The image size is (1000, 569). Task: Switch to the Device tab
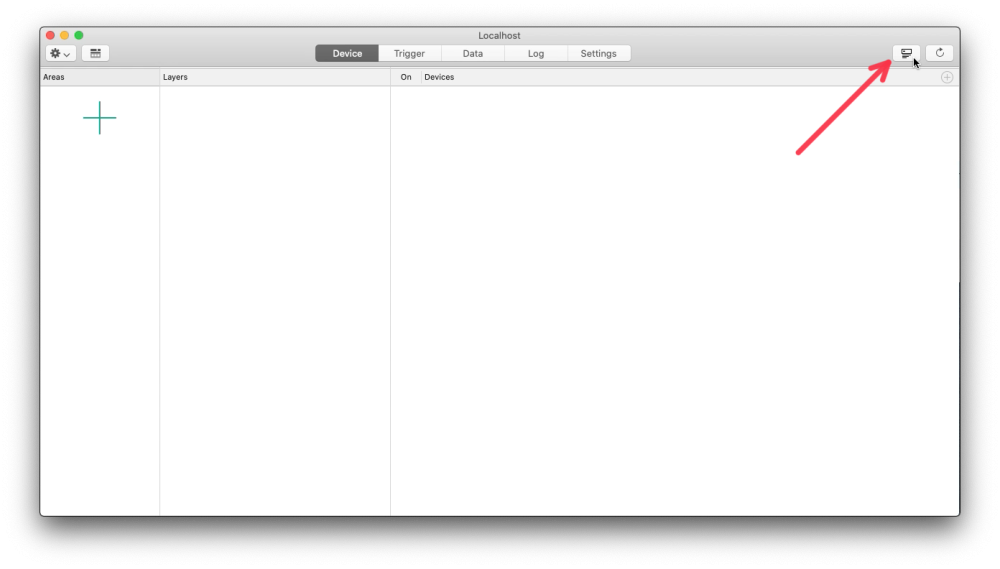tap(347, 54)
